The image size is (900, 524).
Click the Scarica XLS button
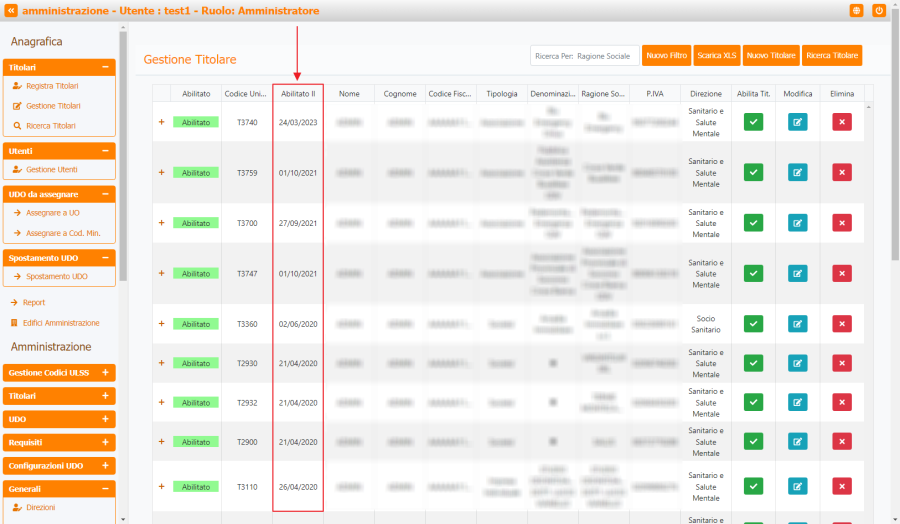pyautogui.click(x=718, y=56)
